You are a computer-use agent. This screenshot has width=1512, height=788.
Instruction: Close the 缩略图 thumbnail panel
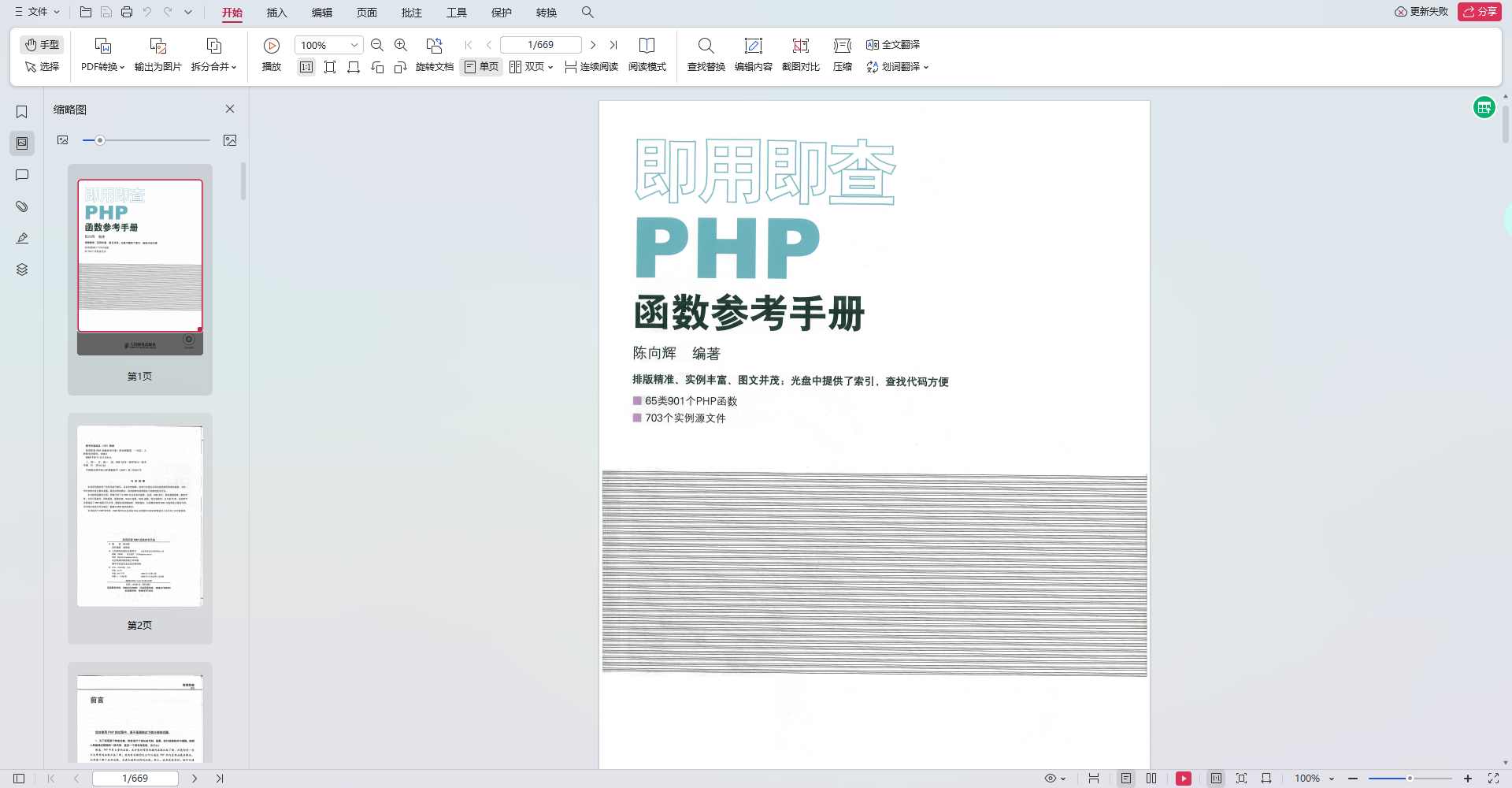(x=230, y=109)
